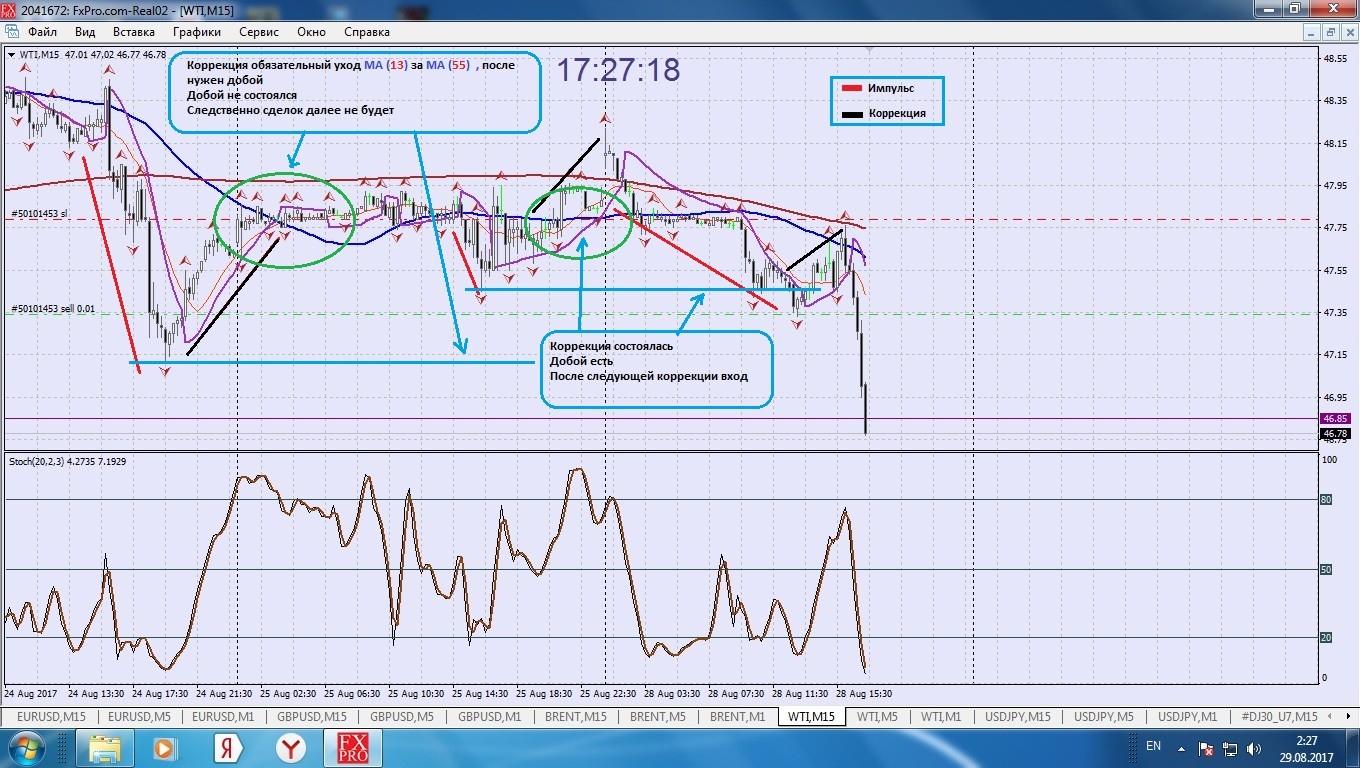
Task: Switch to the BRENT,M5 chart tab
Action: (656, 716)
